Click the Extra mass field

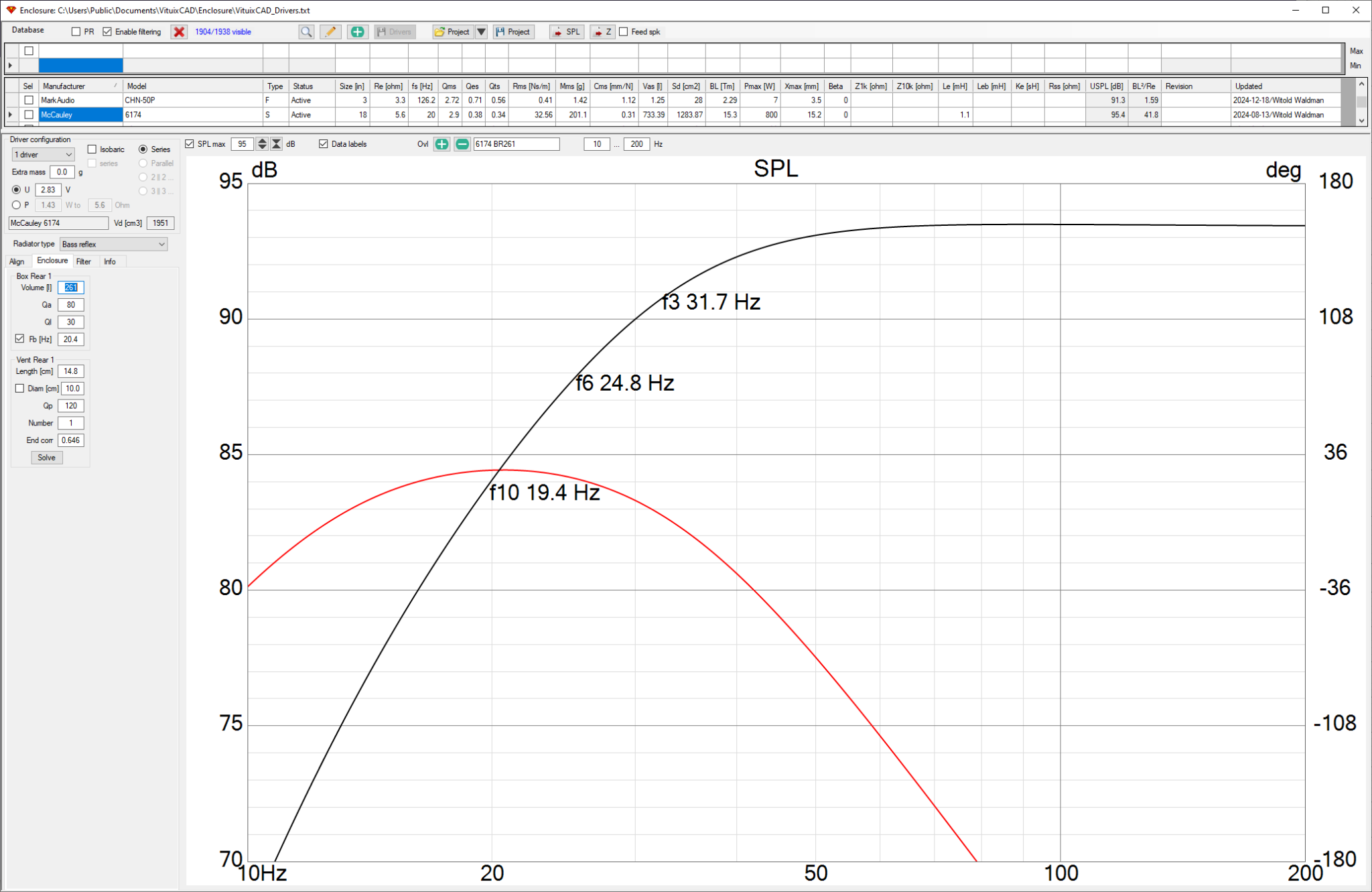(x=62, y=172)
